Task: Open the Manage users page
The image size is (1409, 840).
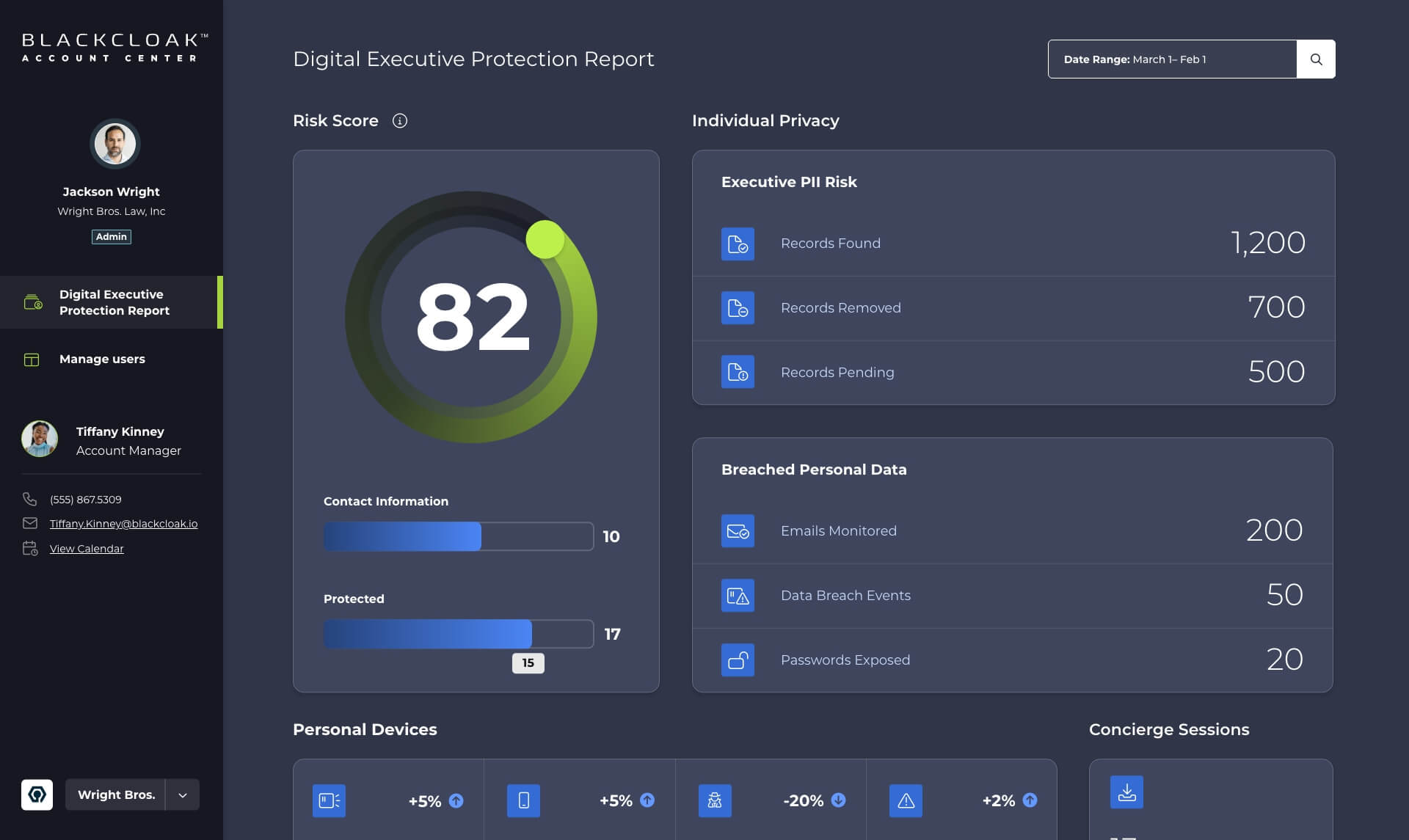Action: 101,359
